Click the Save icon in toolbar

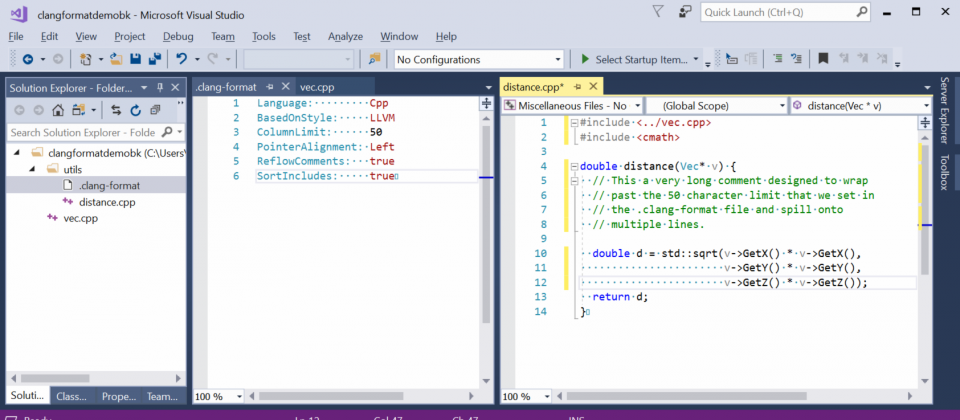click(x=136, y=59)
